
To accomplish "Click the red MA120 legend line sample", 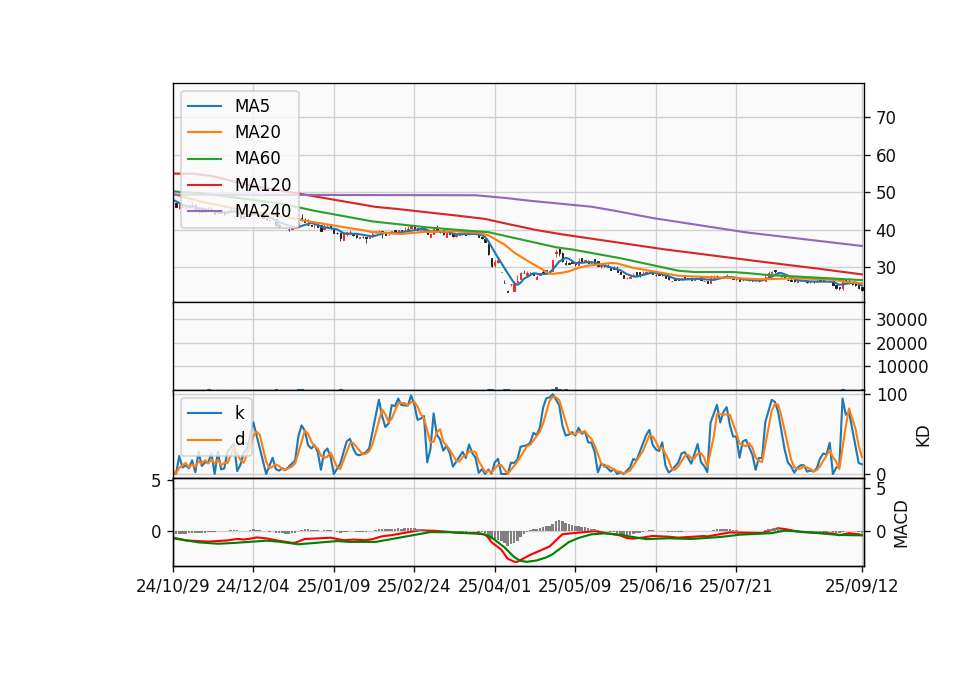I will point(204,185).
